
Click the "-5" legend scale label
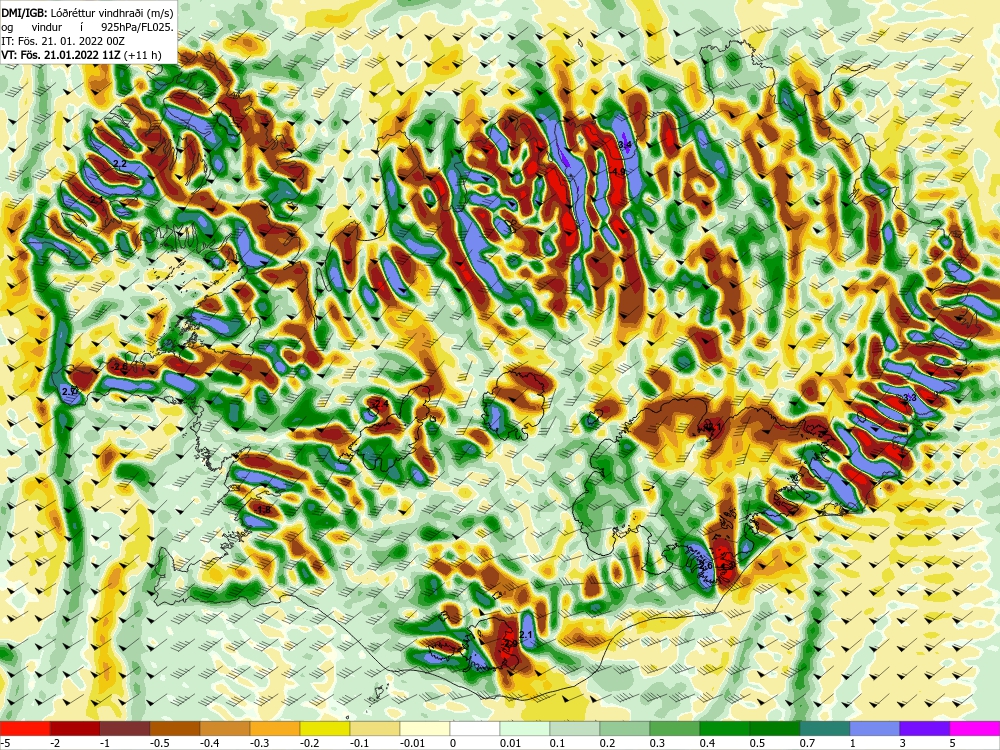[x=4, y=743]
